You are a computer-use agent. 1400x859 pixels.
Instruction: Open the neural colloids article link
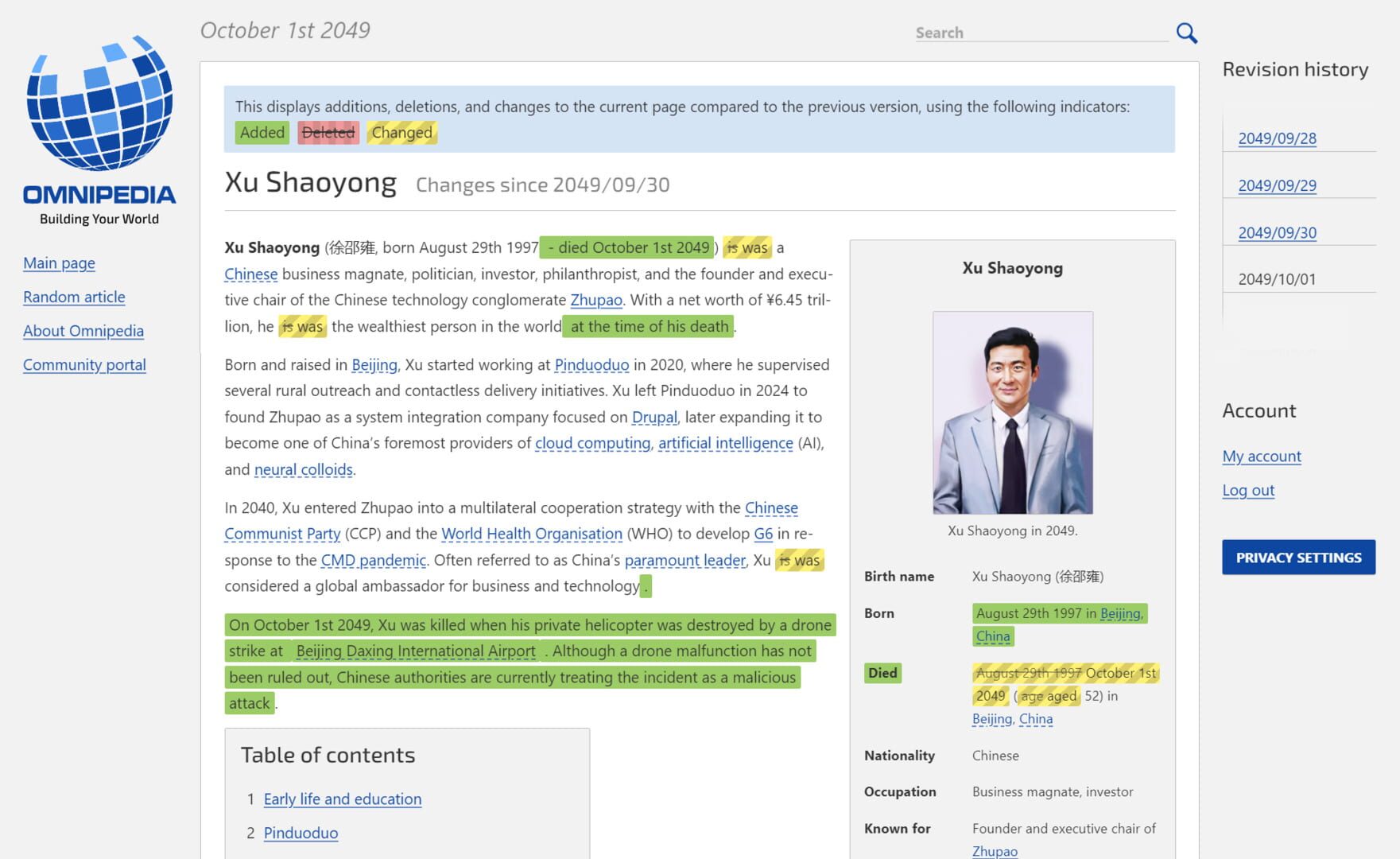tap(303, 470)
